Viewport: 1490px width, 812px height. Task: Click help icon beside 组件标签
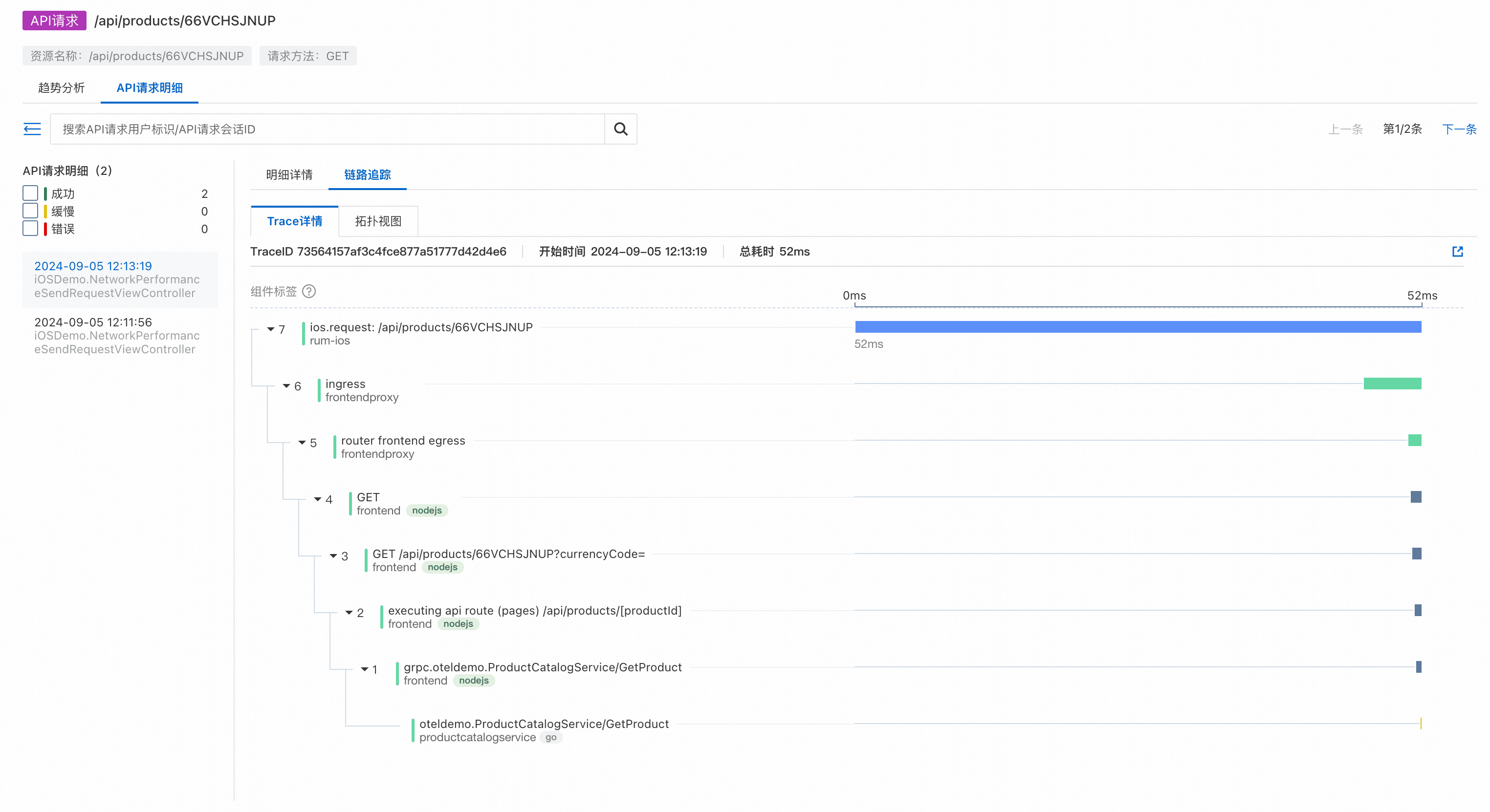(x=309, y=291)
